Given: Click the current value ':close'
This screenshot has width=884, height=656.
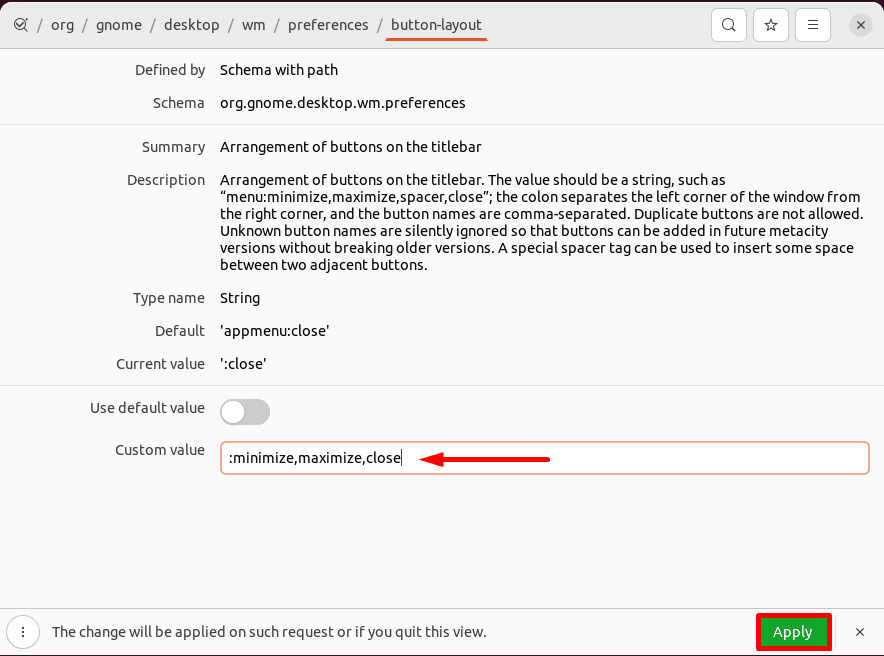Looking at the screenshot, I should [243, 364].
